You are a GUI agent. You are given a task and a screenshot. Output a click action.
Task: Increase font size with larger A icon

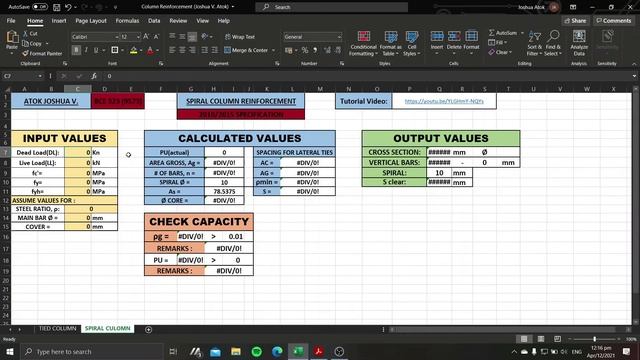pyautogui.click(x=146, y=37)
